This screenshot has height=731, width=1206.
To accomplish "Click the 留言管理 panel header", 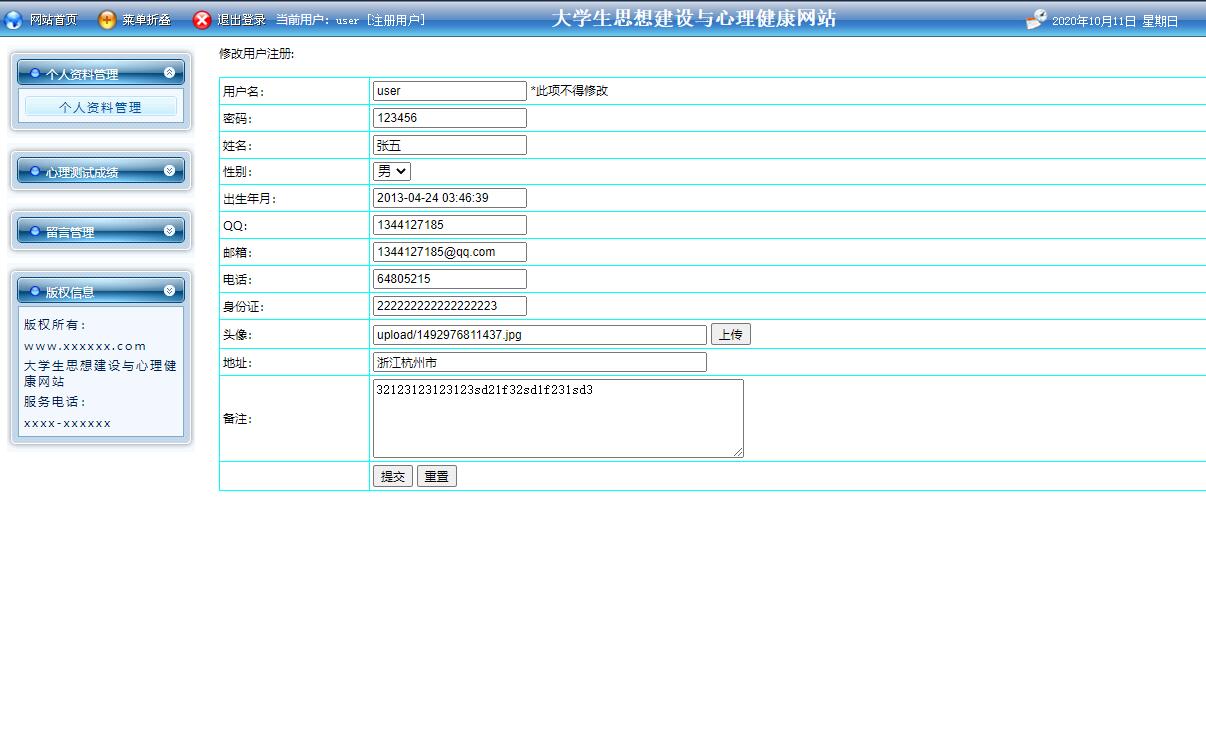I will [101, 231].
